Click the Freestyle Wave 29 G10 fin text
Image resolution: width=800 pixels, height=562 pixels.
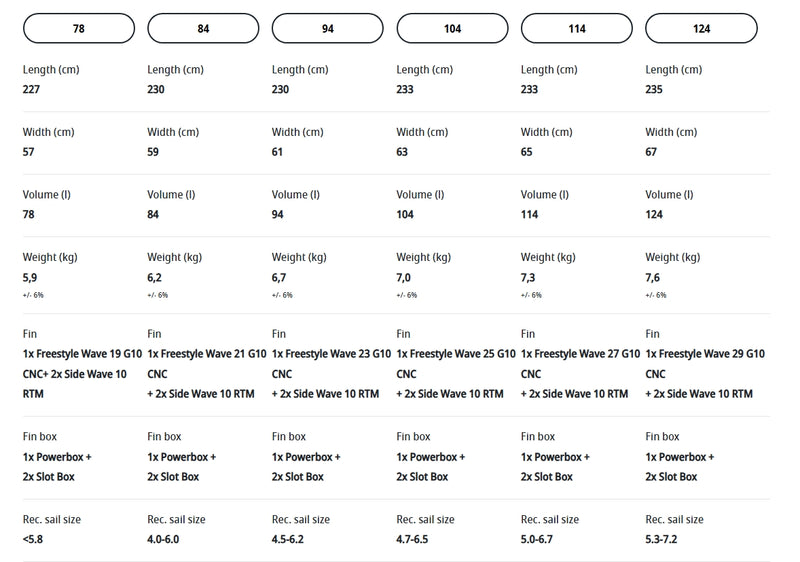click(705, 354)
